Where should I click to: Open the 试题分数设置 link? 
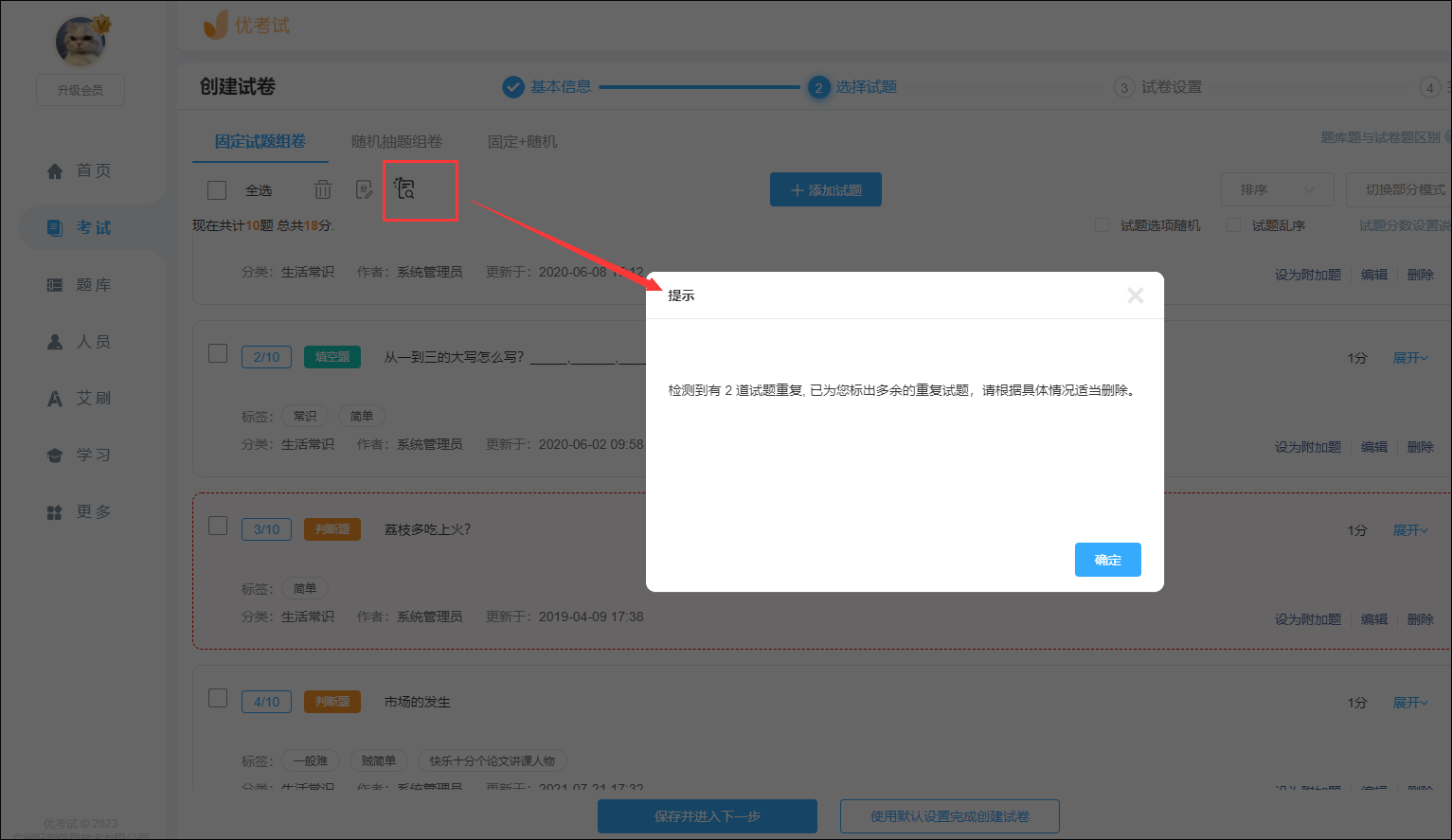pyautogui.click(x=1405, y=225)
